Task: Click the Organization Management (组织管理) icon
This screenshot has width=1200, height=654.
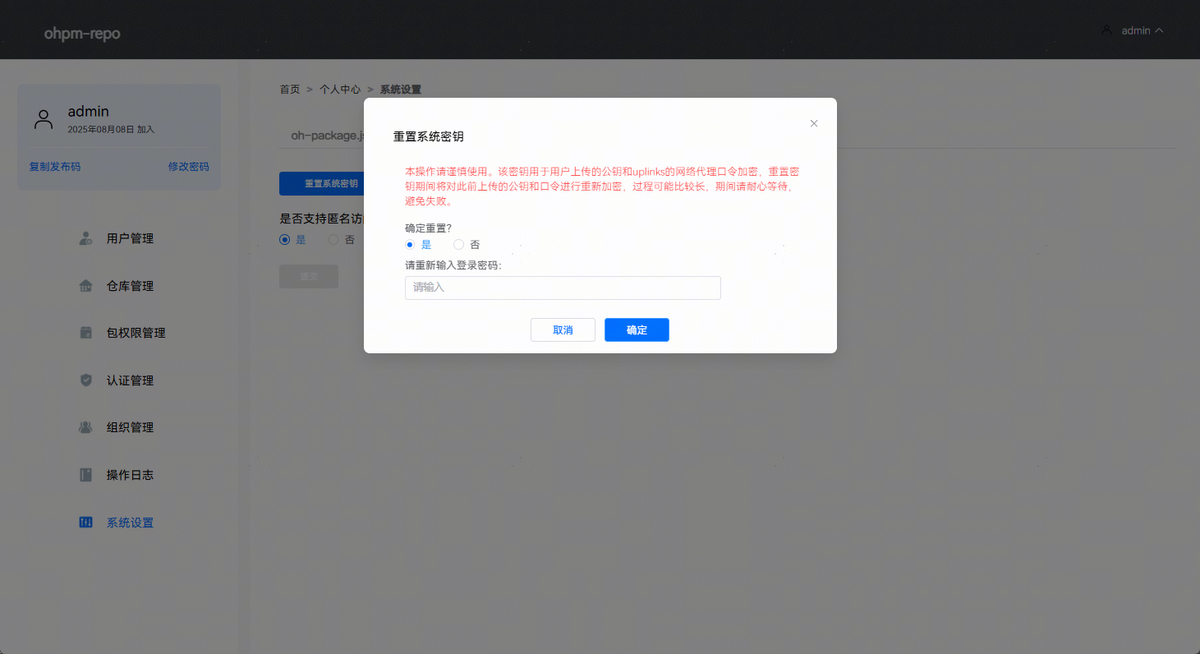Action: (x=86, y=427)
